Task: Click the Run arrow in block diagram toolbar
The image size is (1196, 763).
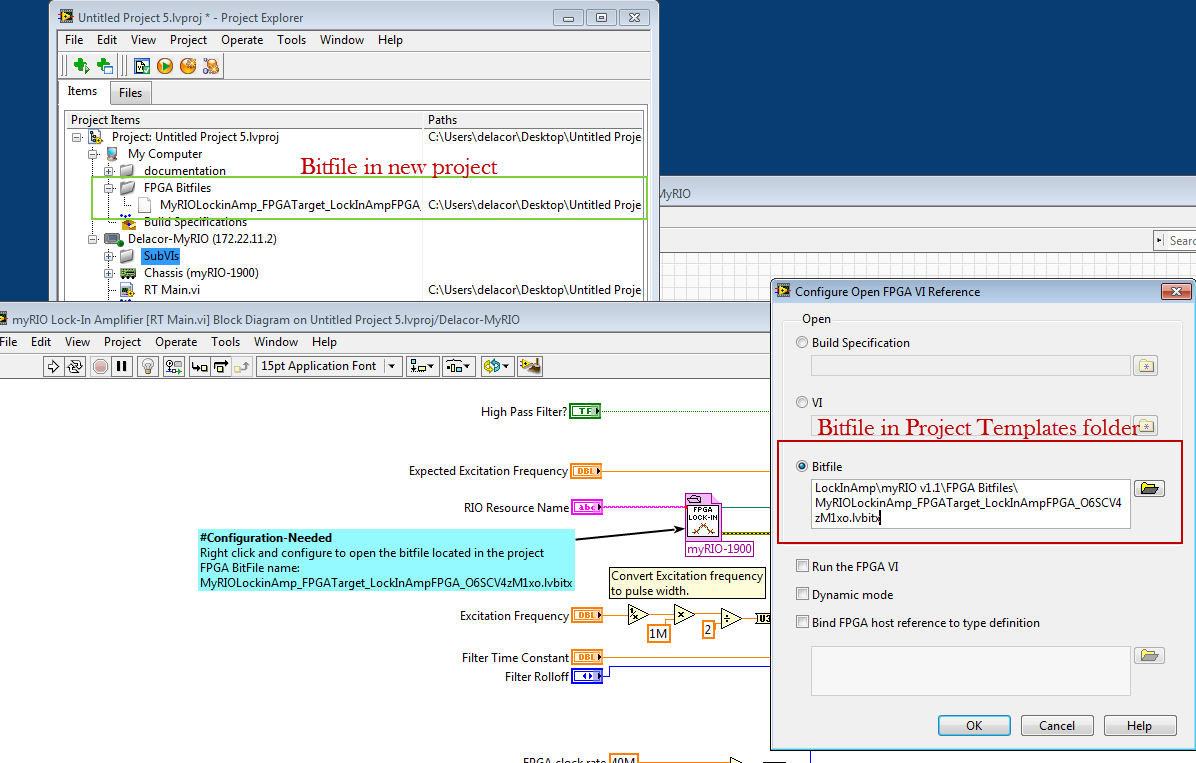Action: (53, 367)
